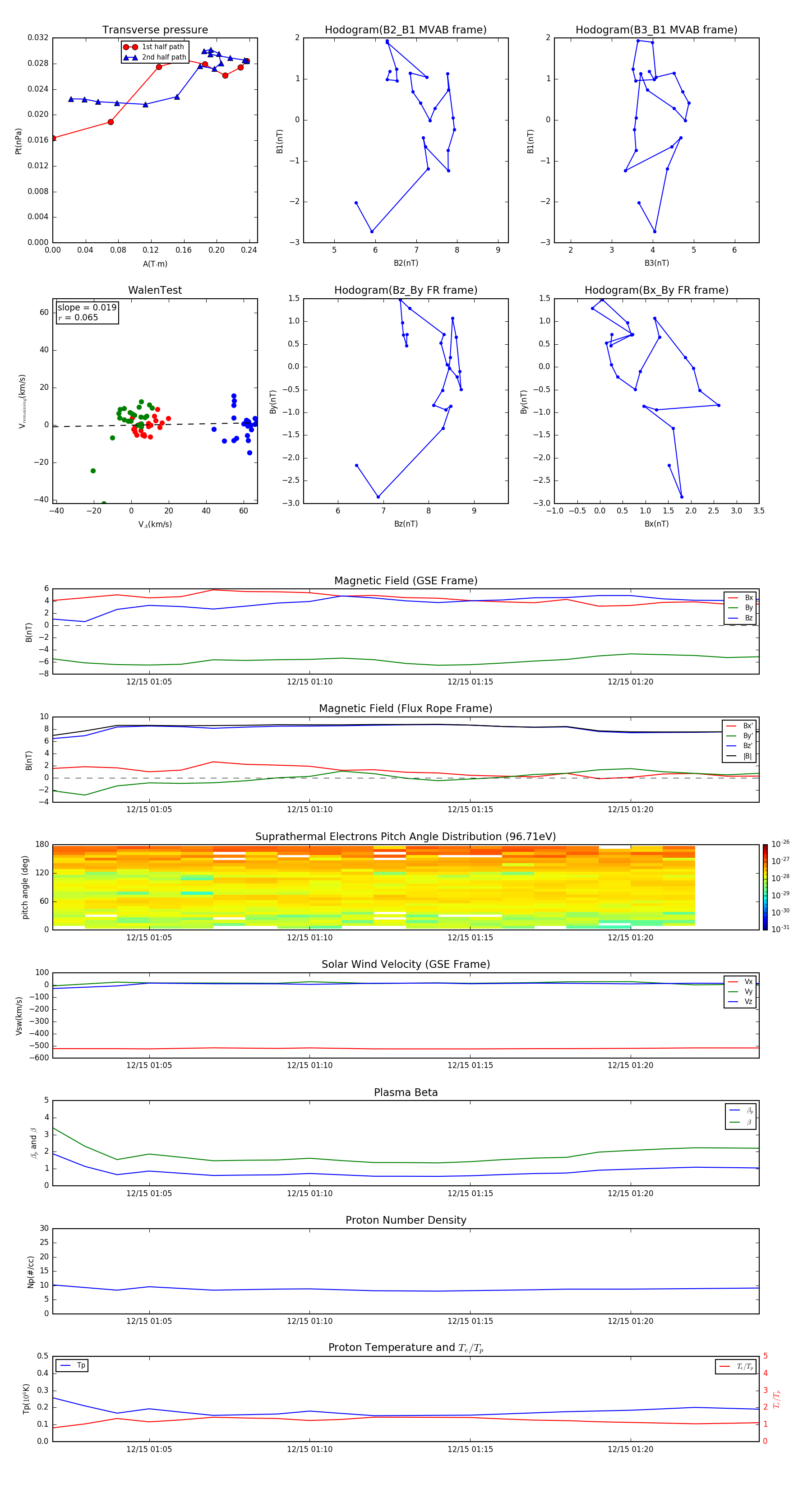The height and width of the screenshot is (1489, 812).
Task: Click the "Magnetic Field (Flux Rope Frame)" title
Action: (x=406, y=709)
